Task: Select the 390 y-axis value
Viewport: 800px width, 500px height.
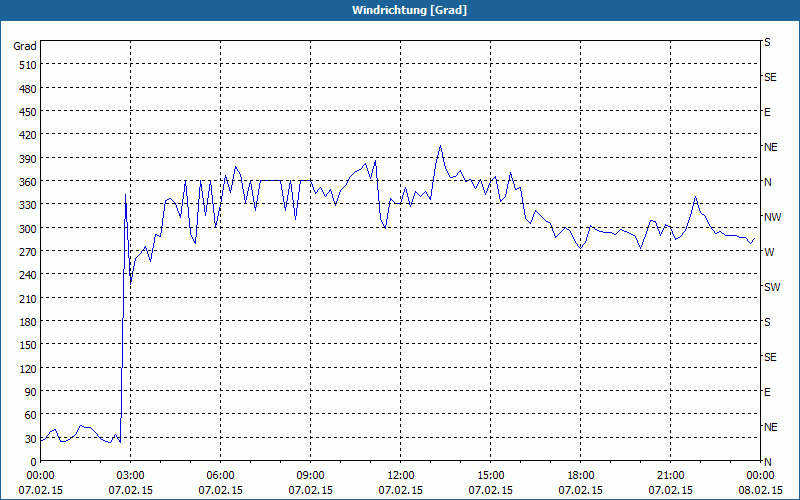Action: click(x=28, y=159)
